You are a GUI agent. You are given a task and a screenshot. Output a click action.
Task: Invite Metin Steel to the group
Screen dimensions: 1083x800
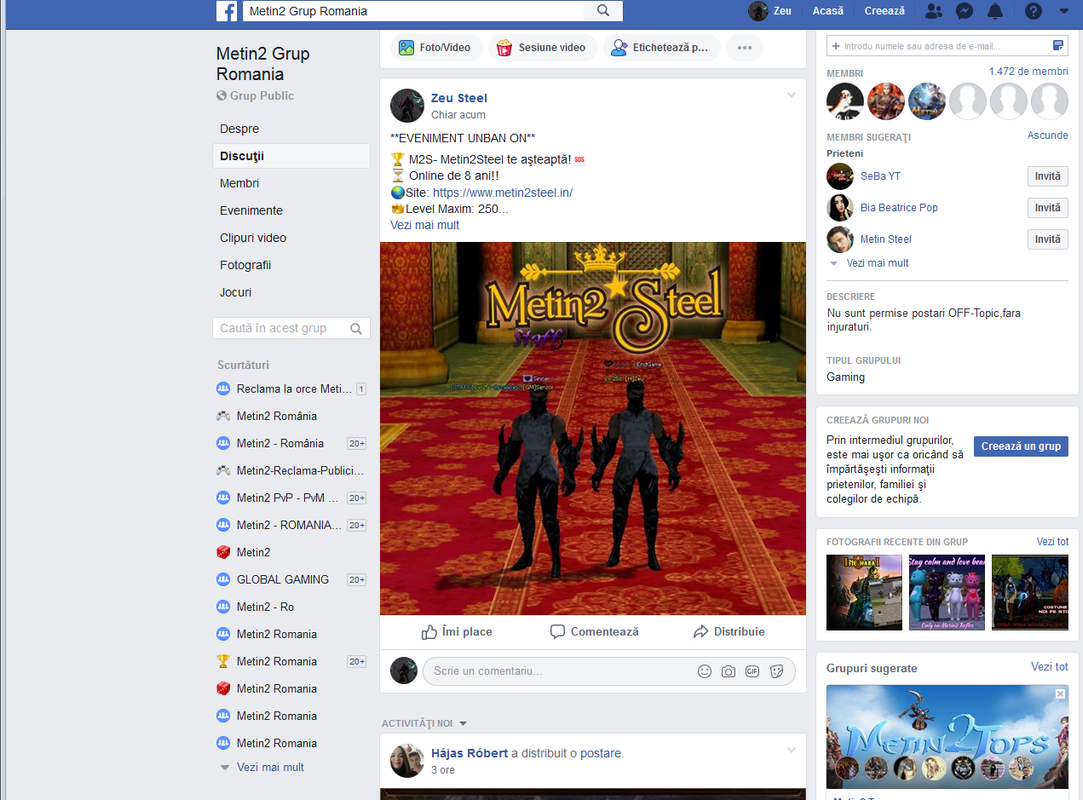pos(1047,239)
